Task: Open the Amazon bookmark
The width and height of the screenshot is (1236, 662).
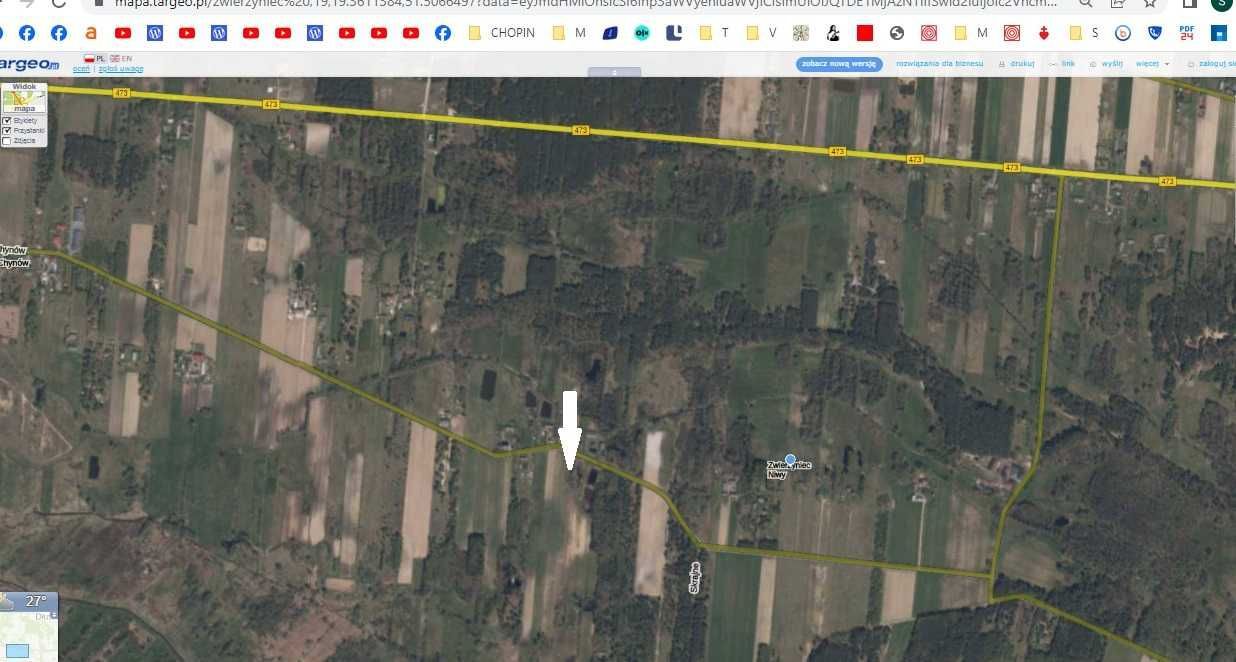Action: 91,33
